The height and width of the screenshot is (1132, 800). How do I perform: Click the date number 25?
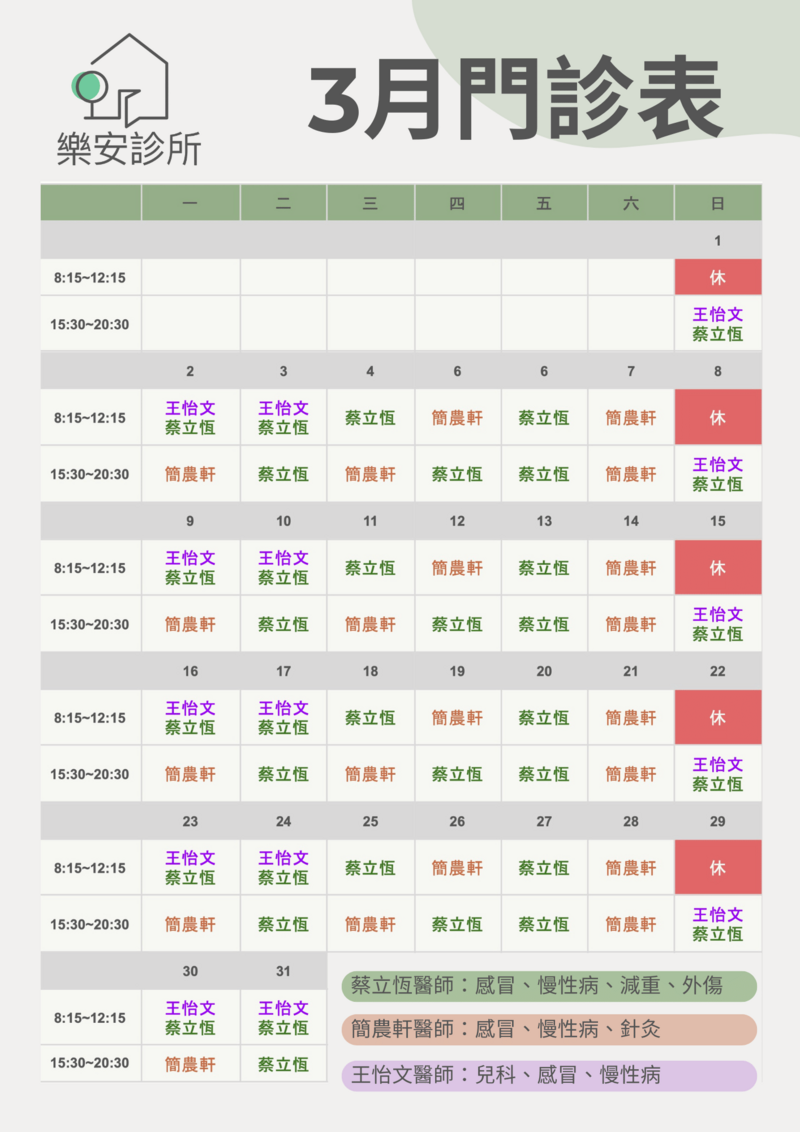pos(370,821)
